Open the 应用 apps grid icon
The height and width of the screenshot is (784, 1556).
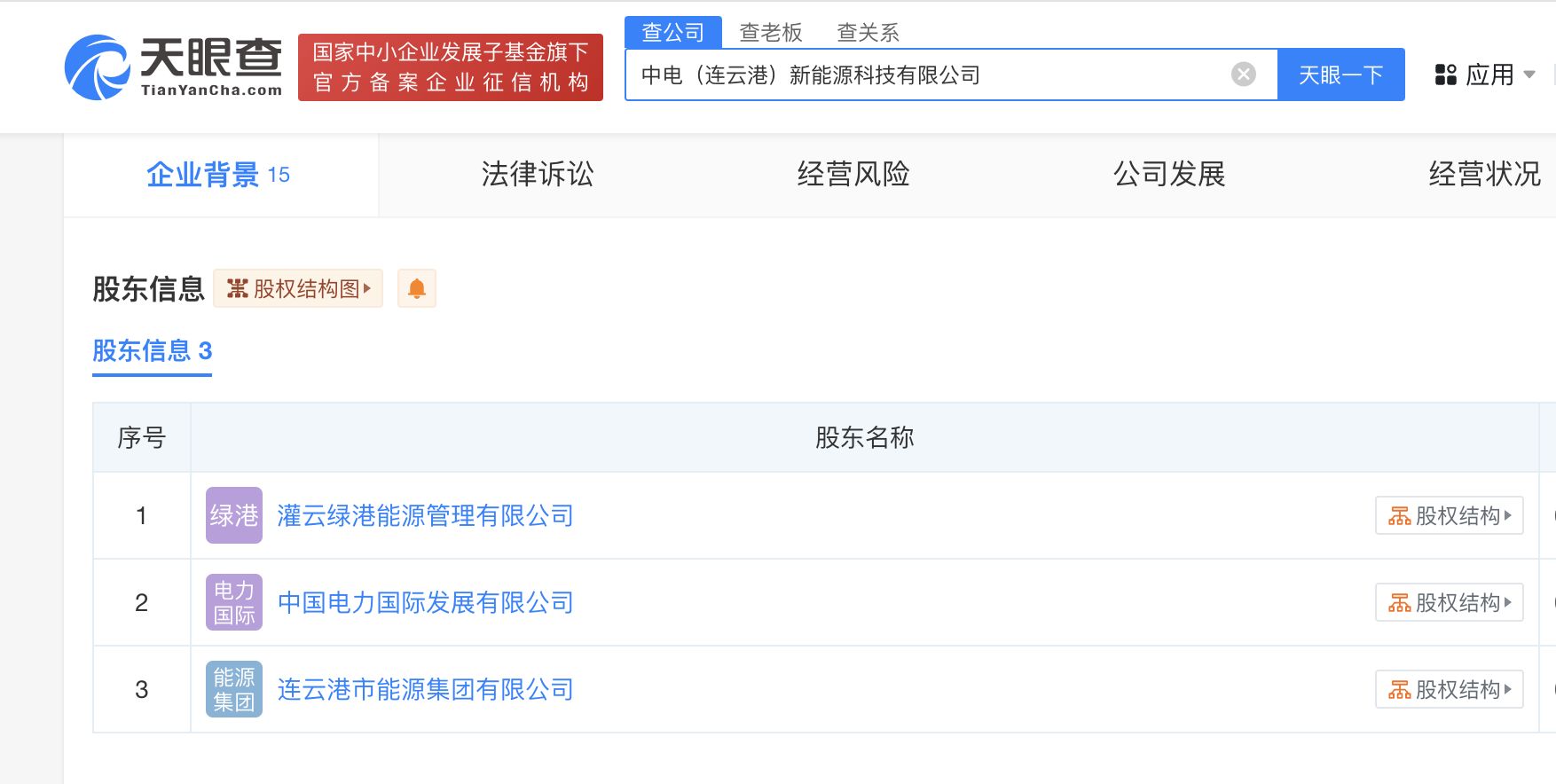click(x=1446, y=74)
